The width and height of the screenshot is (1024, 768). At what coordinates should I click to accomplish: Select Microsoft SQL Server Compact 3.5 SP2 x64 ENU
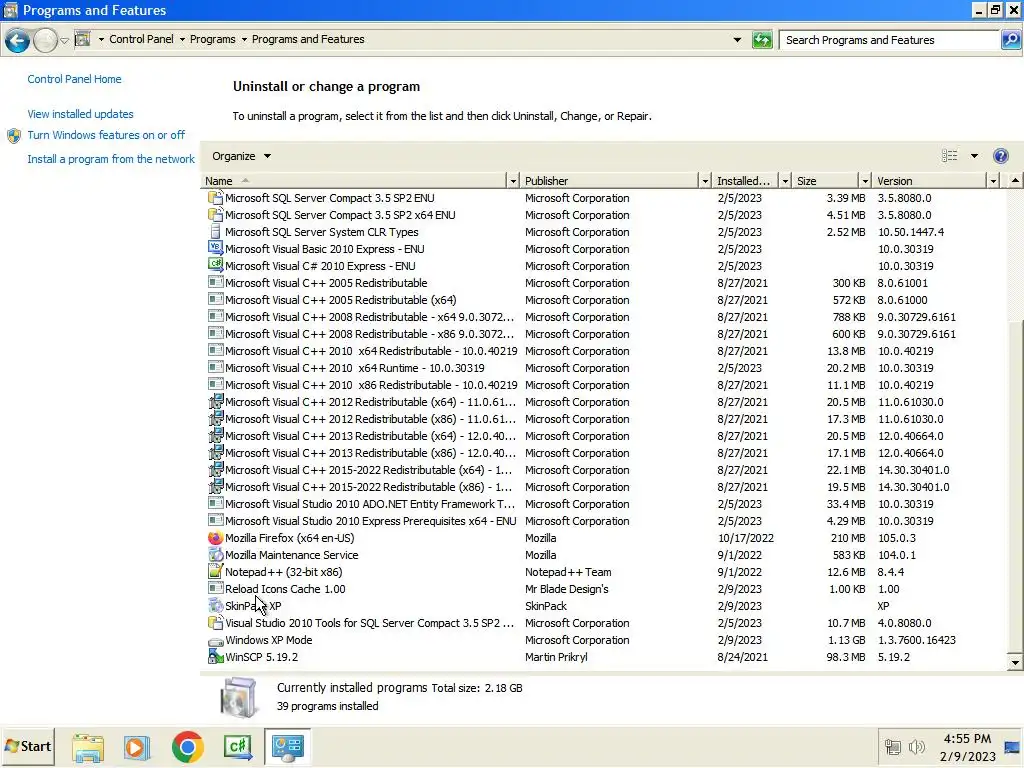point(605,215)
